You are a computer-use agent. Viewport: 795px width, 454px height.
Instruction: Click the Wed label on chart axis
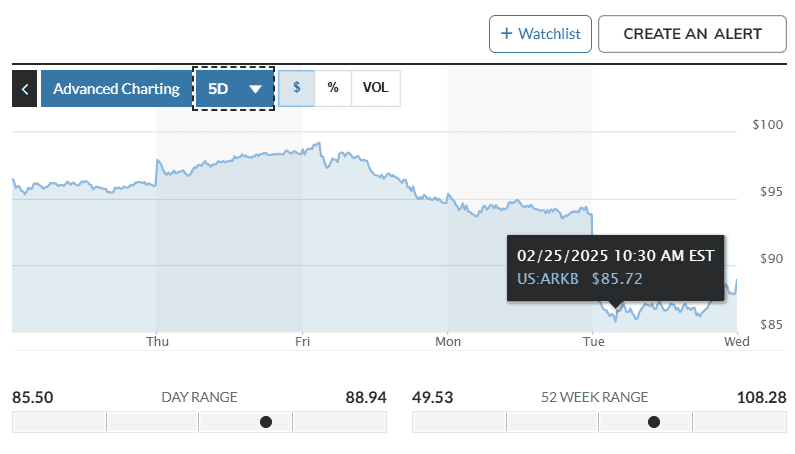[x=737, y=341]
